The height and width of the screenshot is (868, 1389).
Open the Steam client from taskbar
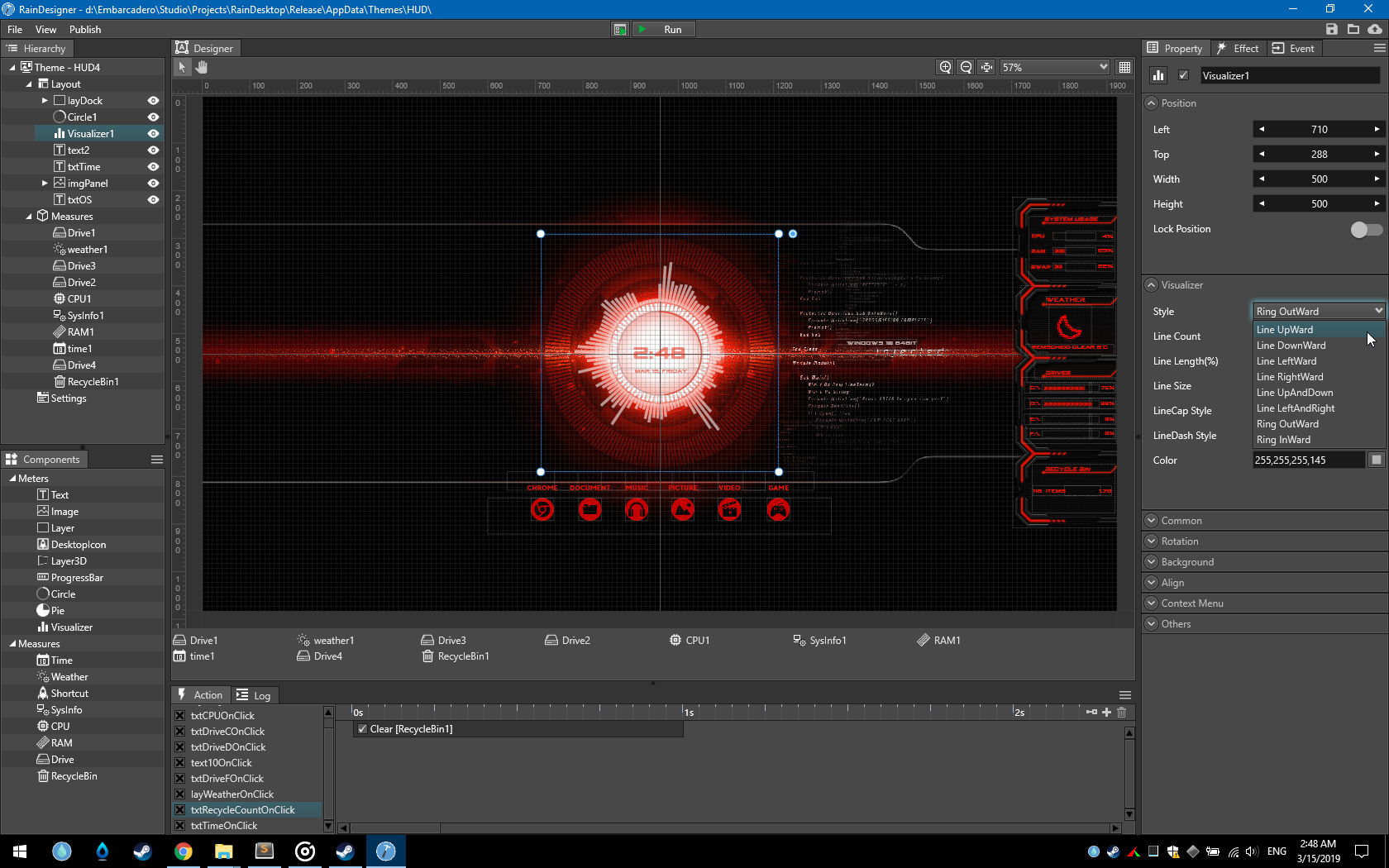[x=344, y=851]
